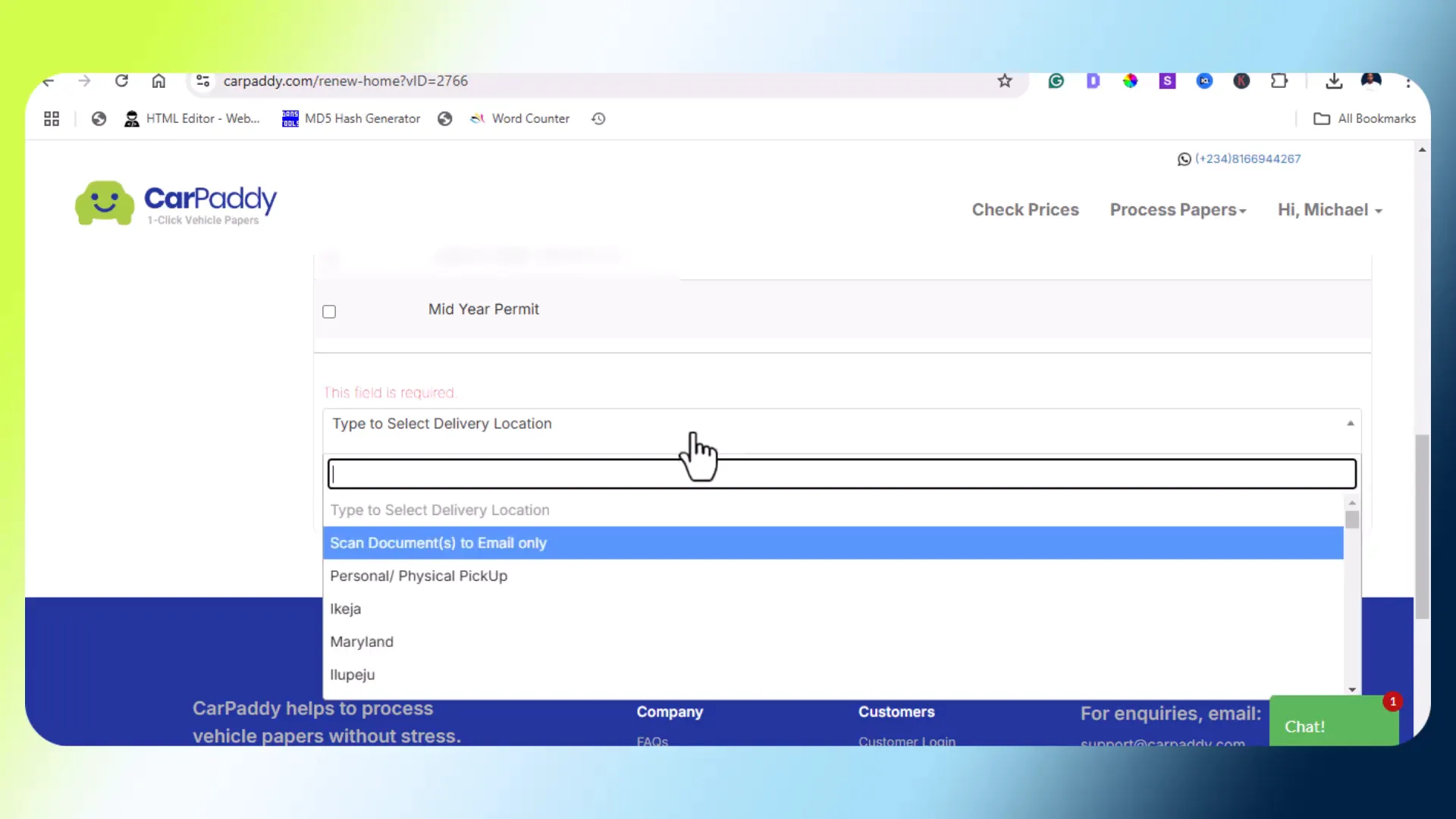Click the address bar URL

345,81
